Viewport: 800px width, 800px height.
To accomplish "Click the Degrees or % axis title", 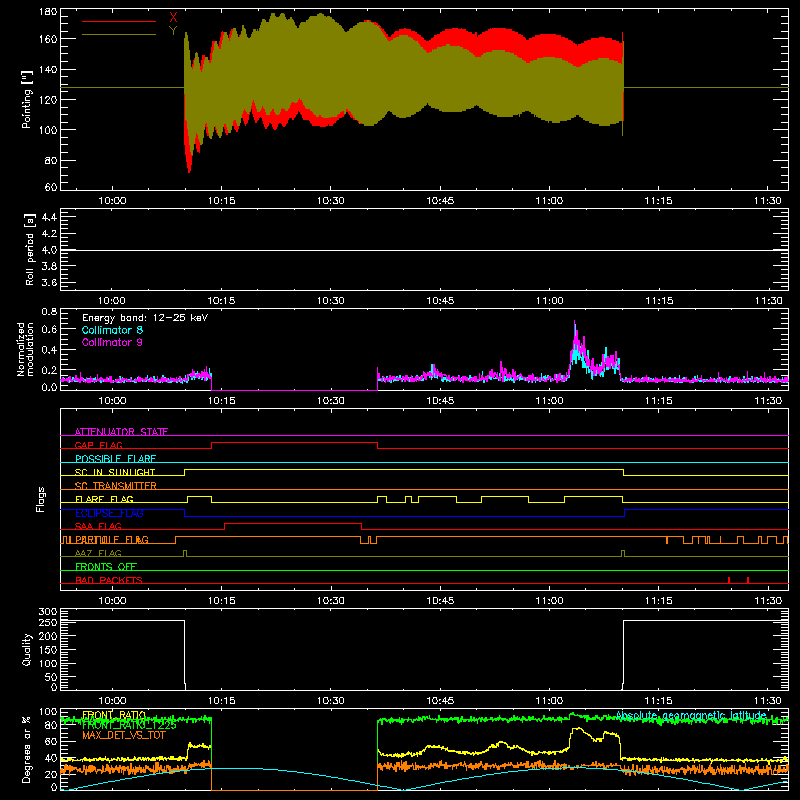I will (x=26, y=749).
